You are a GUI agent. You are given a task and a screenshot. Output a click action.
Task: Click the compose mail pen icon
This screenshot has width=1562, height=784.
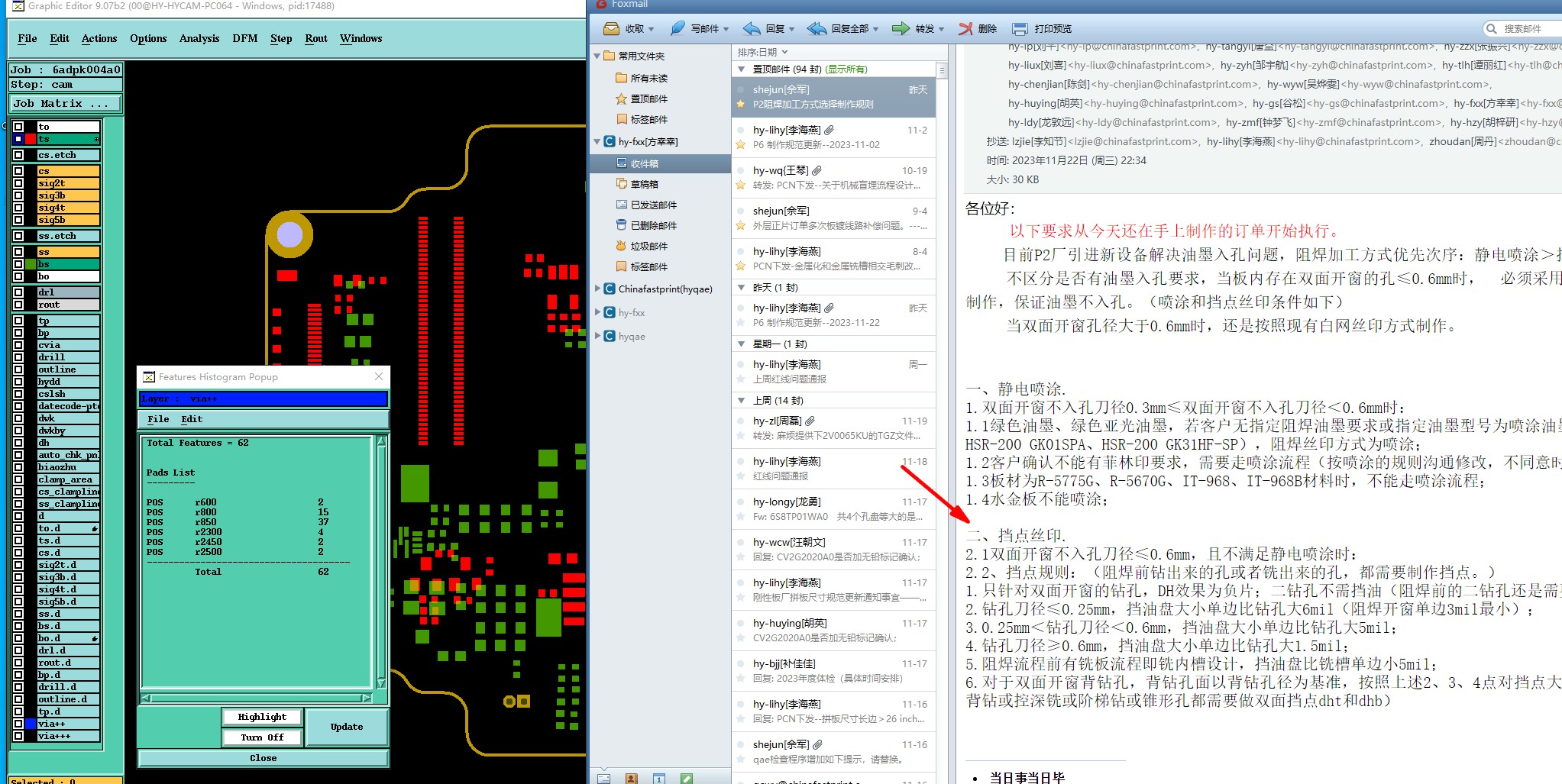tap(677, 28)
